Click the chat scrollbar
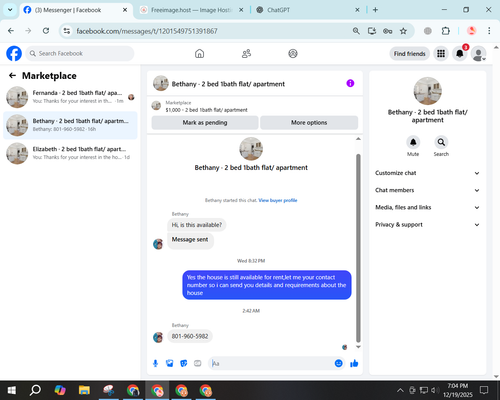 (x=358, y=248)
